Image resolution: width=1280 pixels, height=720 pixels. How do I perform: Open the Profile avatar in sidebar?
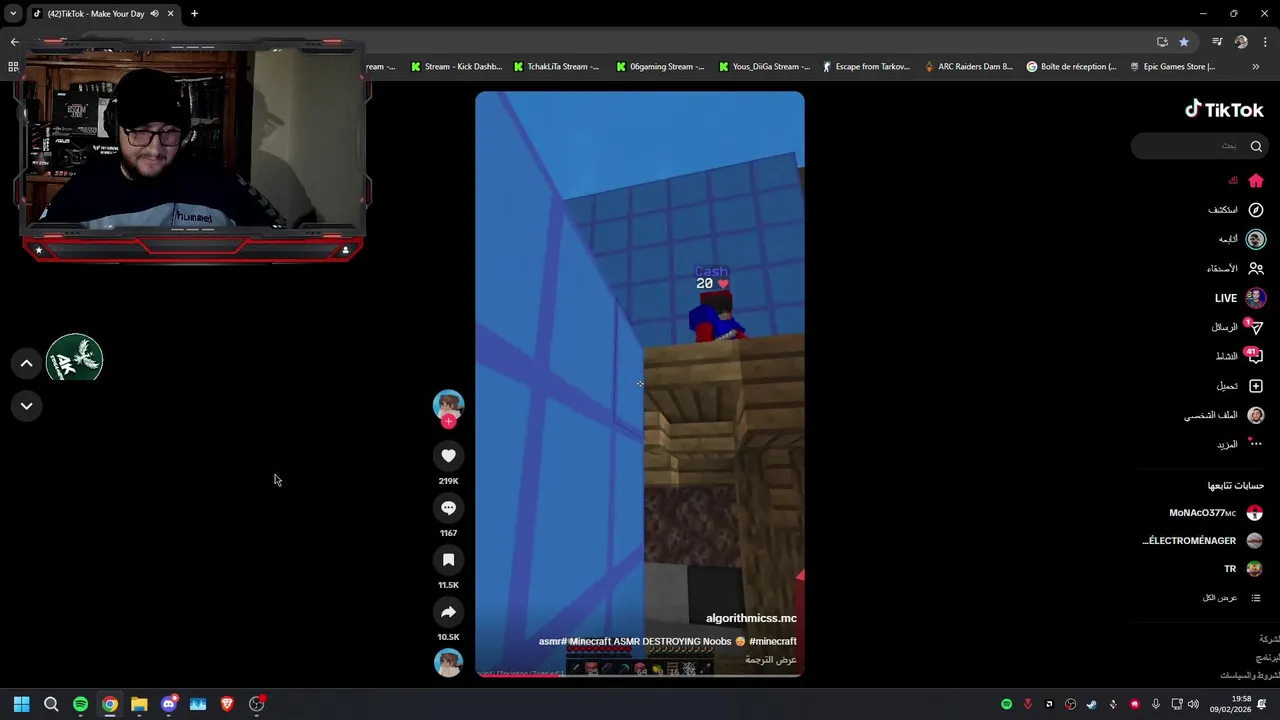(1256, 415)
